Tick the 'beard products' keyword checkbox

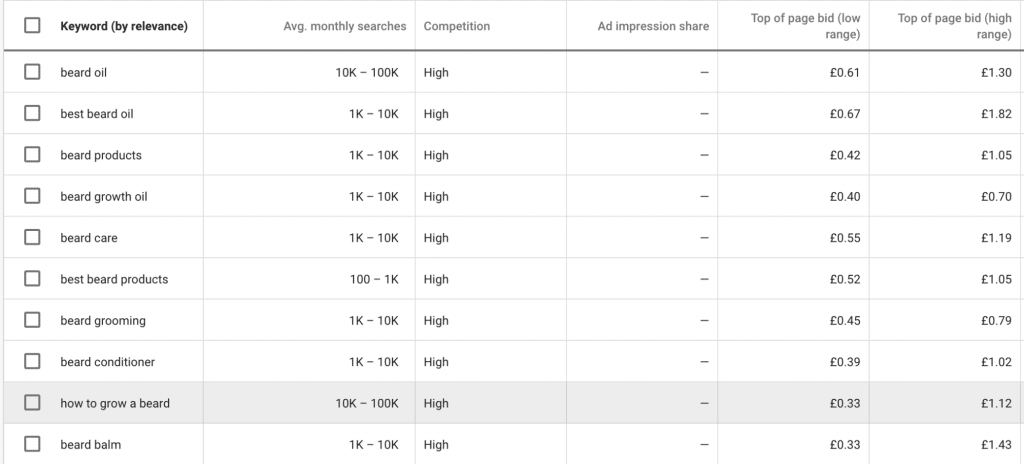[32, 155]
